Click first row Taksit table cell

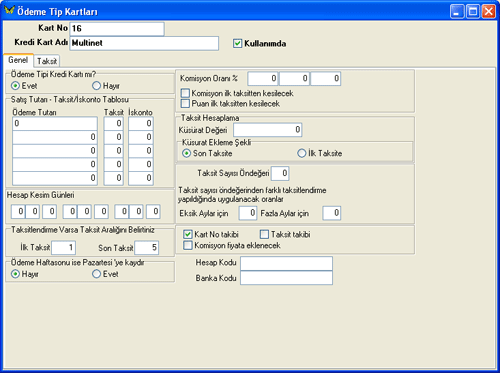pos(114,124)
